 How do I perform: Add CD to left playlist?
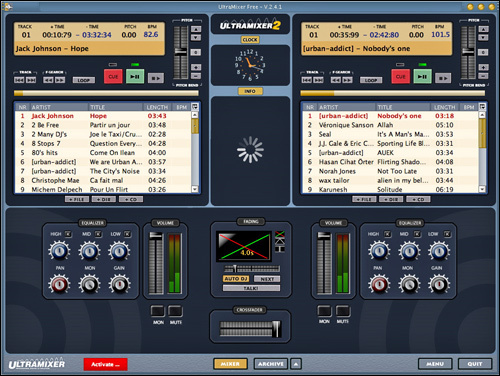131,199
